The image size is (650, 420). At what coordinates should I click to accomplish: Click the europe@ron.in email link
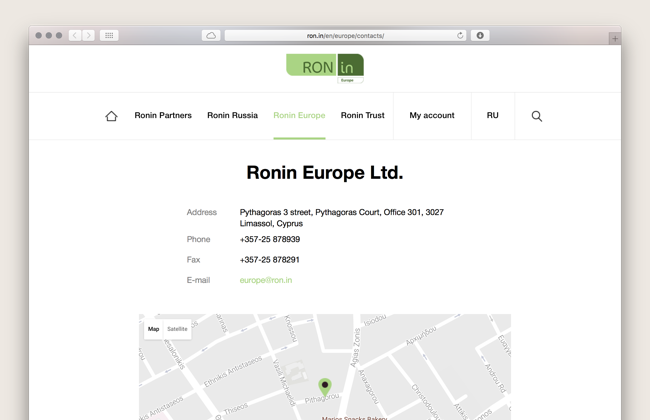[266, 281]
